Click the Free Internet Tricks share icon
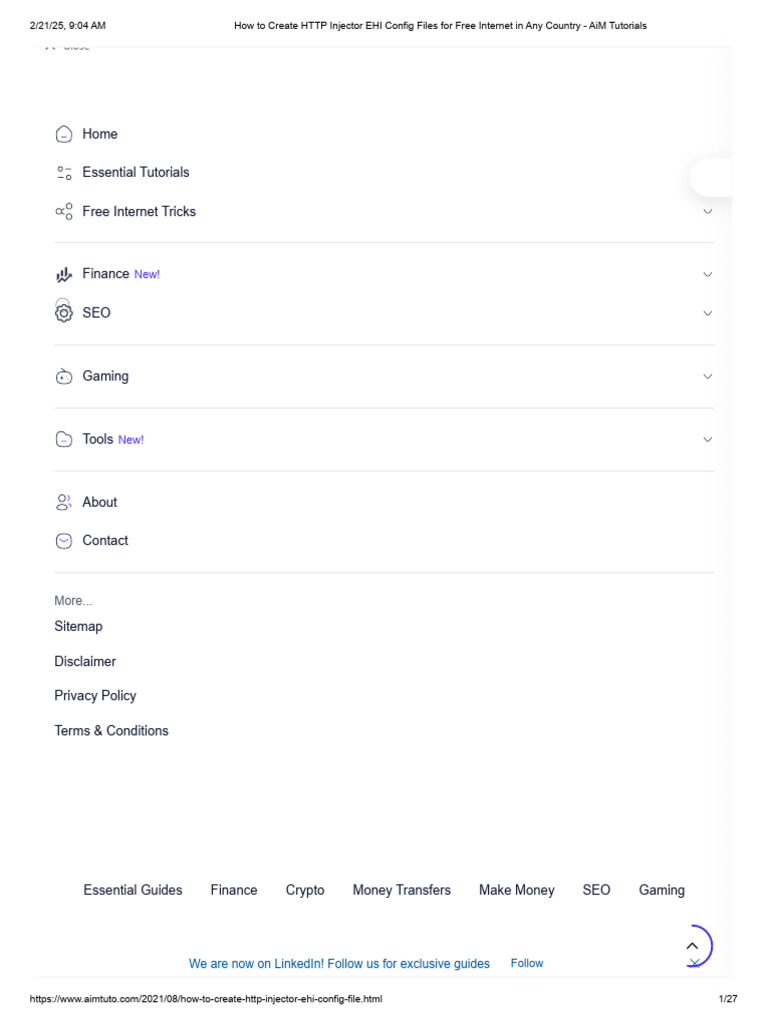The image size is (768, 1024). 64,211
